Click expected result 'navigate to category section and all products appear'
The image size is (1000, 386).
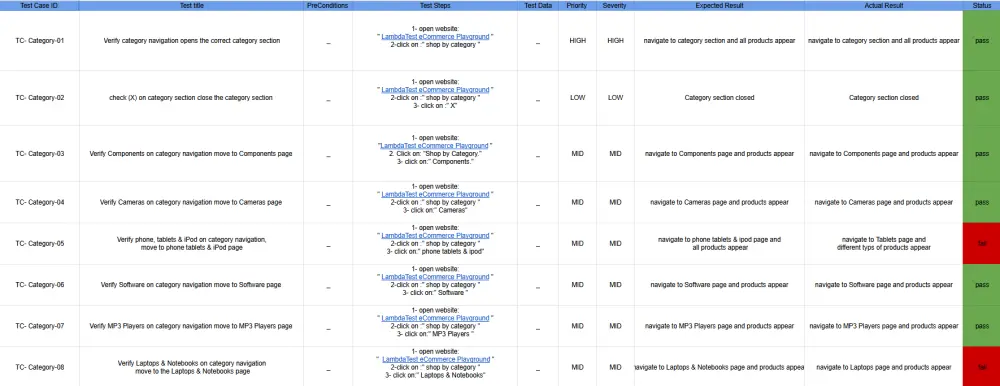(x=719, y=41)
